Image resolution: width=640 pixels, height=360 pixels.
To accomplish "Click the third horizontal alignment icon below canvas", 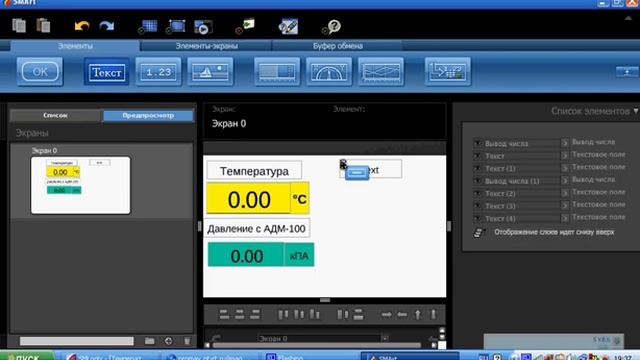I will coord(255,314).
